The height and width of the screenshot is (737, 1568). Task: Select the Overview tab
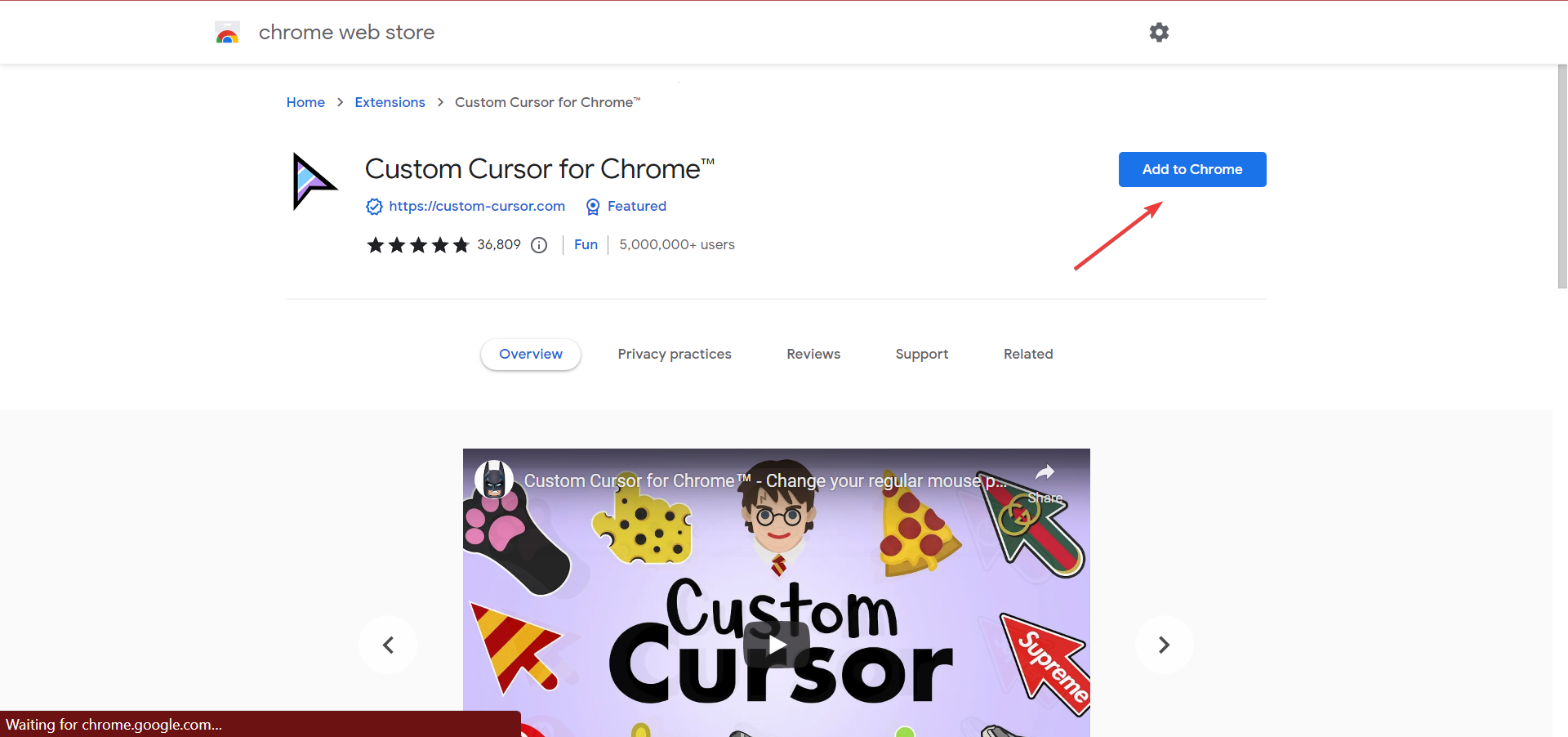(531, 354)
